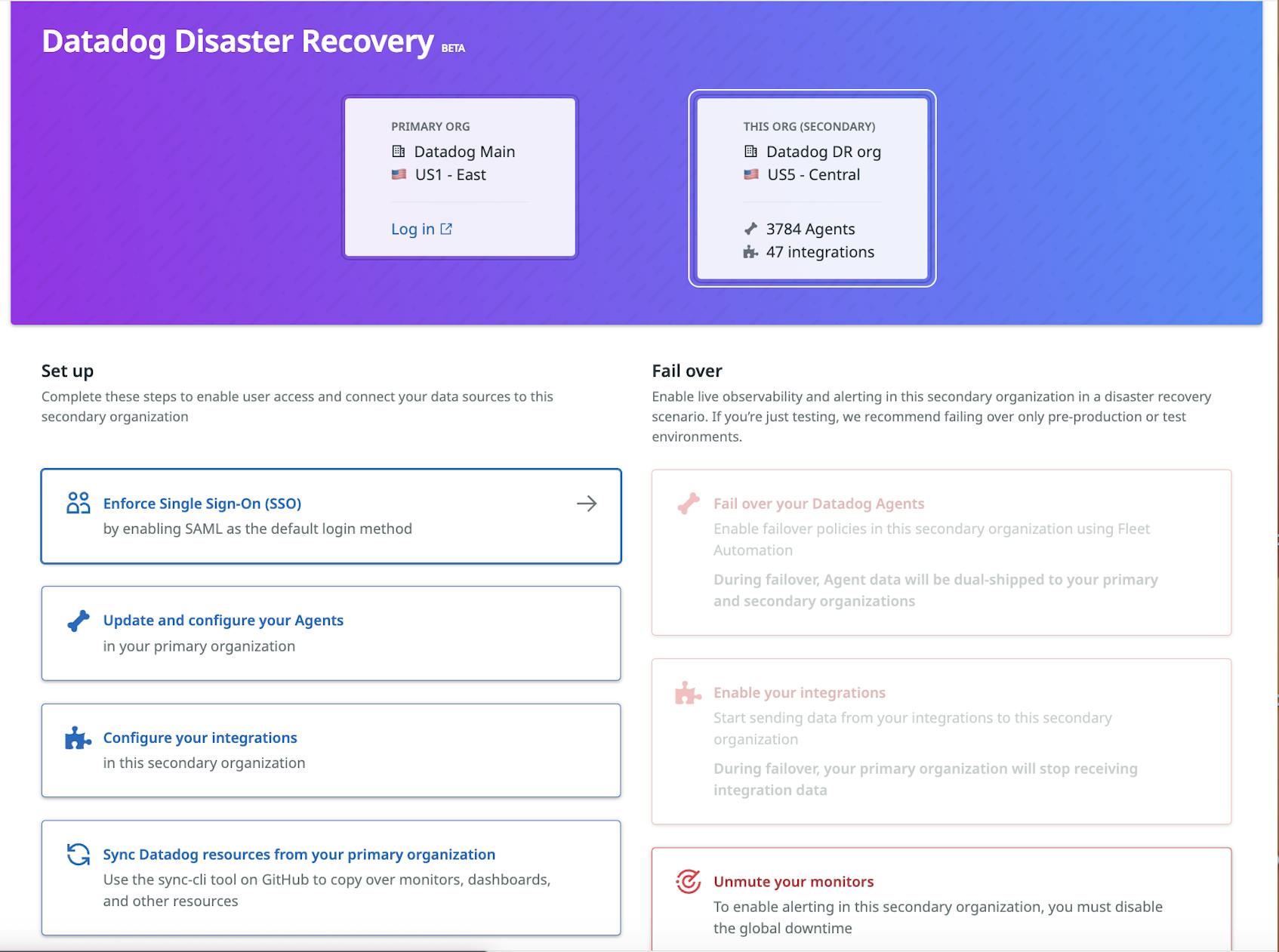Click Enable your integrations failover step
1279x952 pixels.
point(799,693)
